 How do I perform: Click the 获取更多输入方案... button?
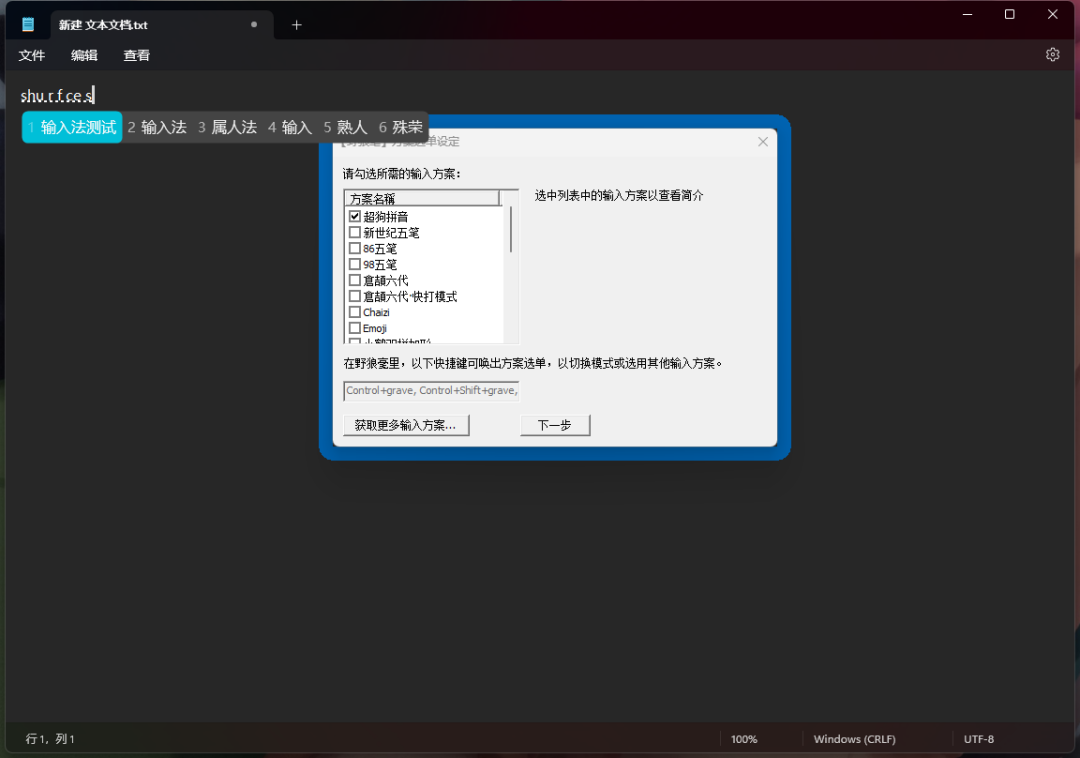tap(406, 425)
